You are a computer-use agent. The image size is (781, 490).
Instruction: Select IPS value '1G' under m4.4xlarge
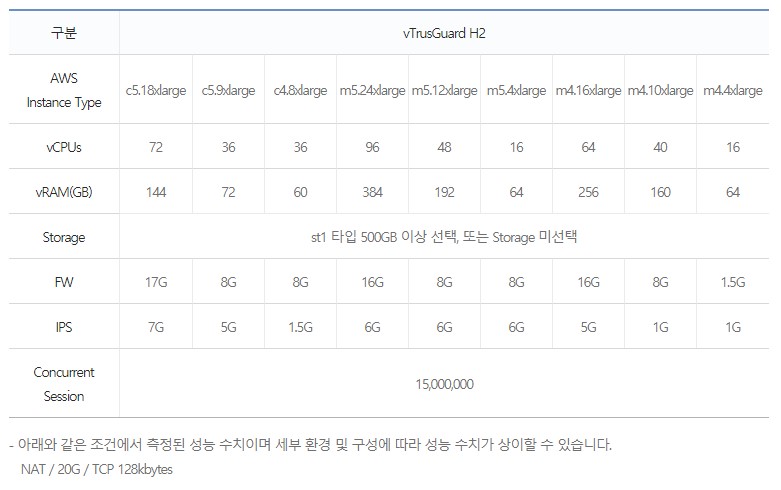click(733, 327)
